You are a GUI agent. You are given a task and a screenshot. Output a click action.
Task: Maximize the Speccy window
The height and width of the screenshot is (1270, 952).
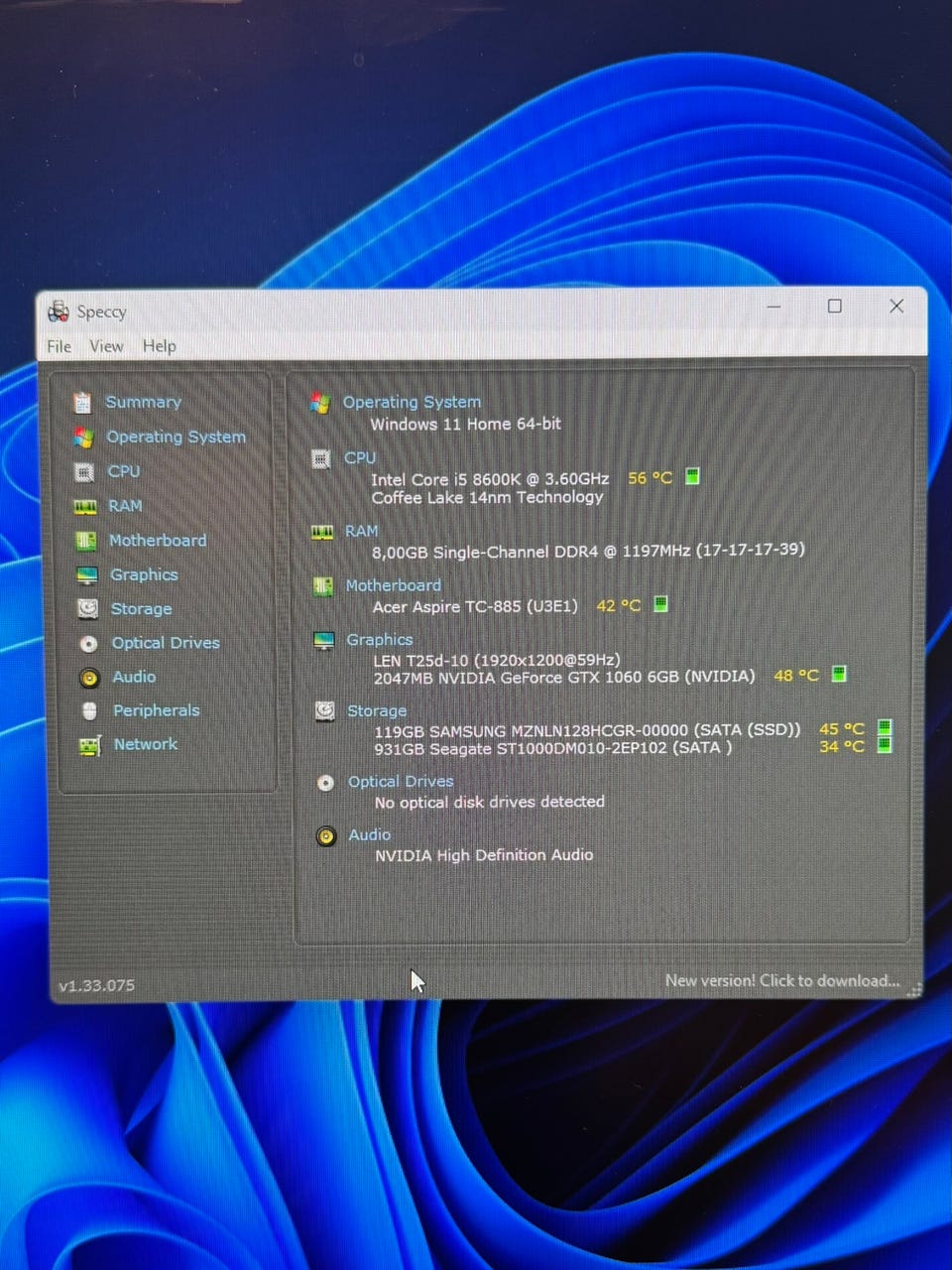(x=835, y=307)
